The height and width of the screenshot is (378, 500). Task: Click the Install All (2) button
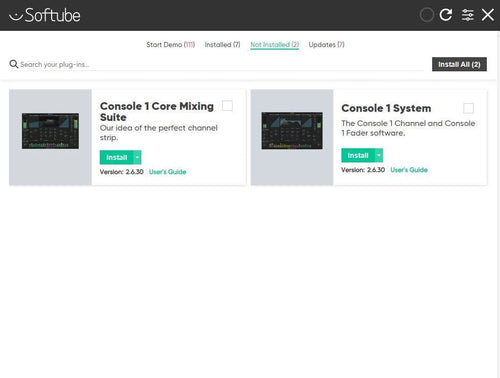click(x=459, y=64)
